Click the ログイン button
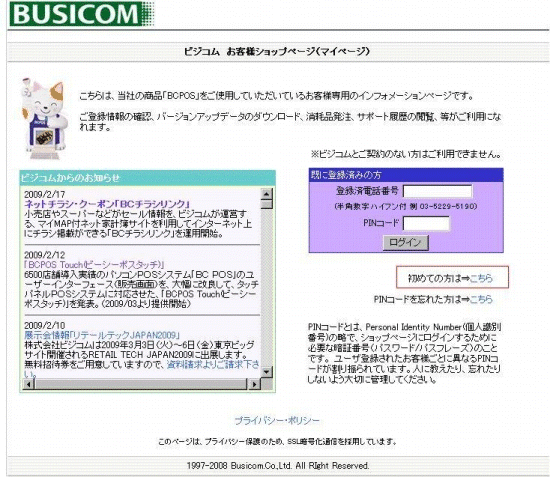550x477 pixels. 405,242
